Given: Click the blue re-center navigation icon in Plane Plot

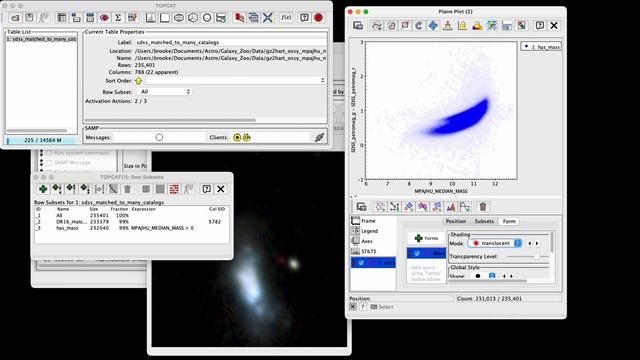Looking at the screenshot, I should 433,26.
